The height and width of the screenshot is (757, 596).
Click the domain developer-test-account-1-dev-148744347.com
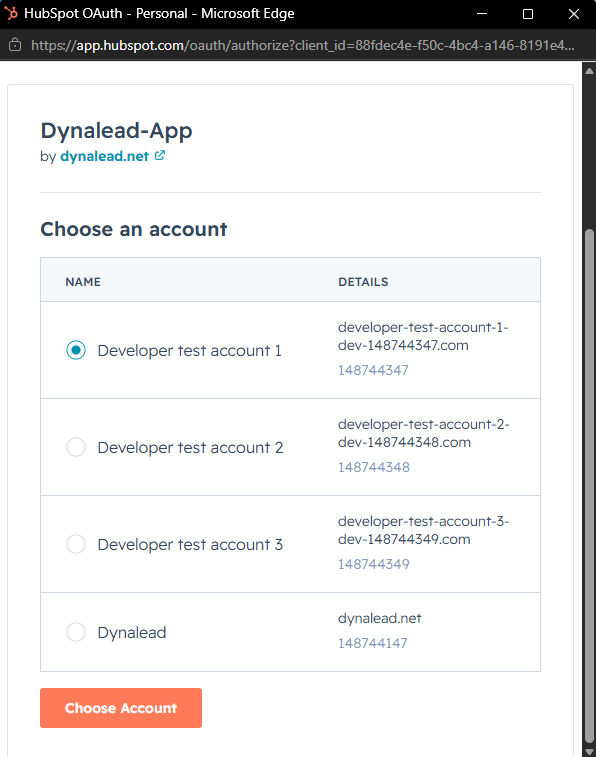point(423,336)
